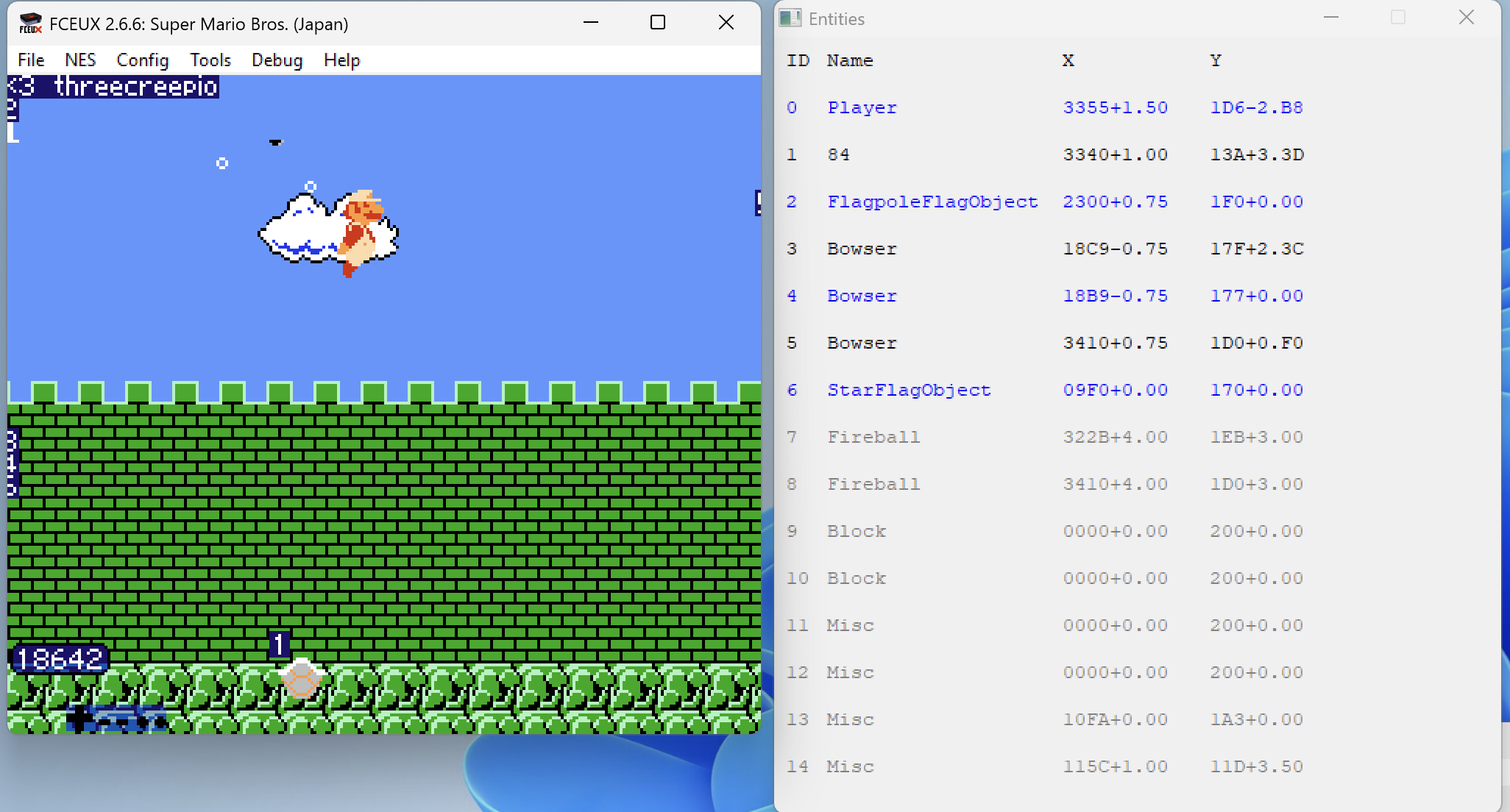Select the Player entity row

coord(862,108)
